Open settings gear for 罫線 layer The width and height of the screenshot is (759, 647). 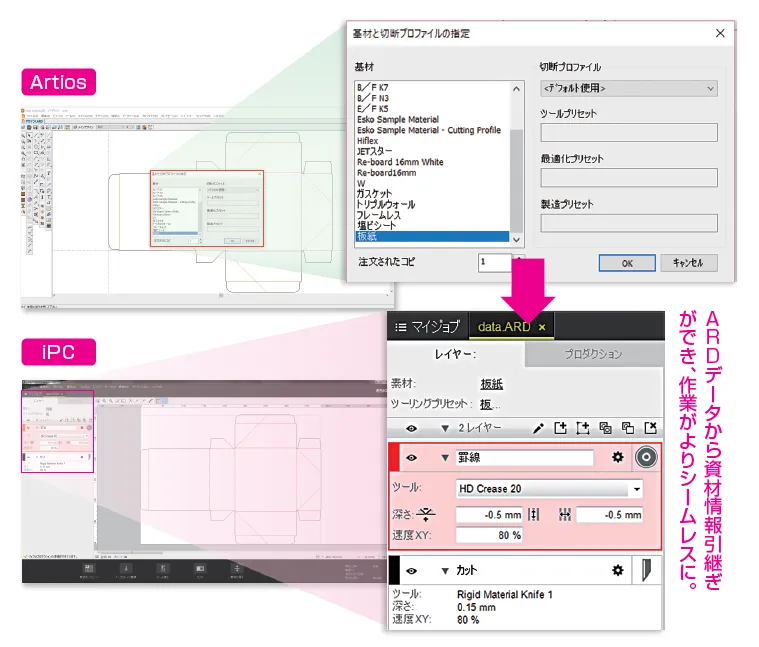tap(618, 457)
